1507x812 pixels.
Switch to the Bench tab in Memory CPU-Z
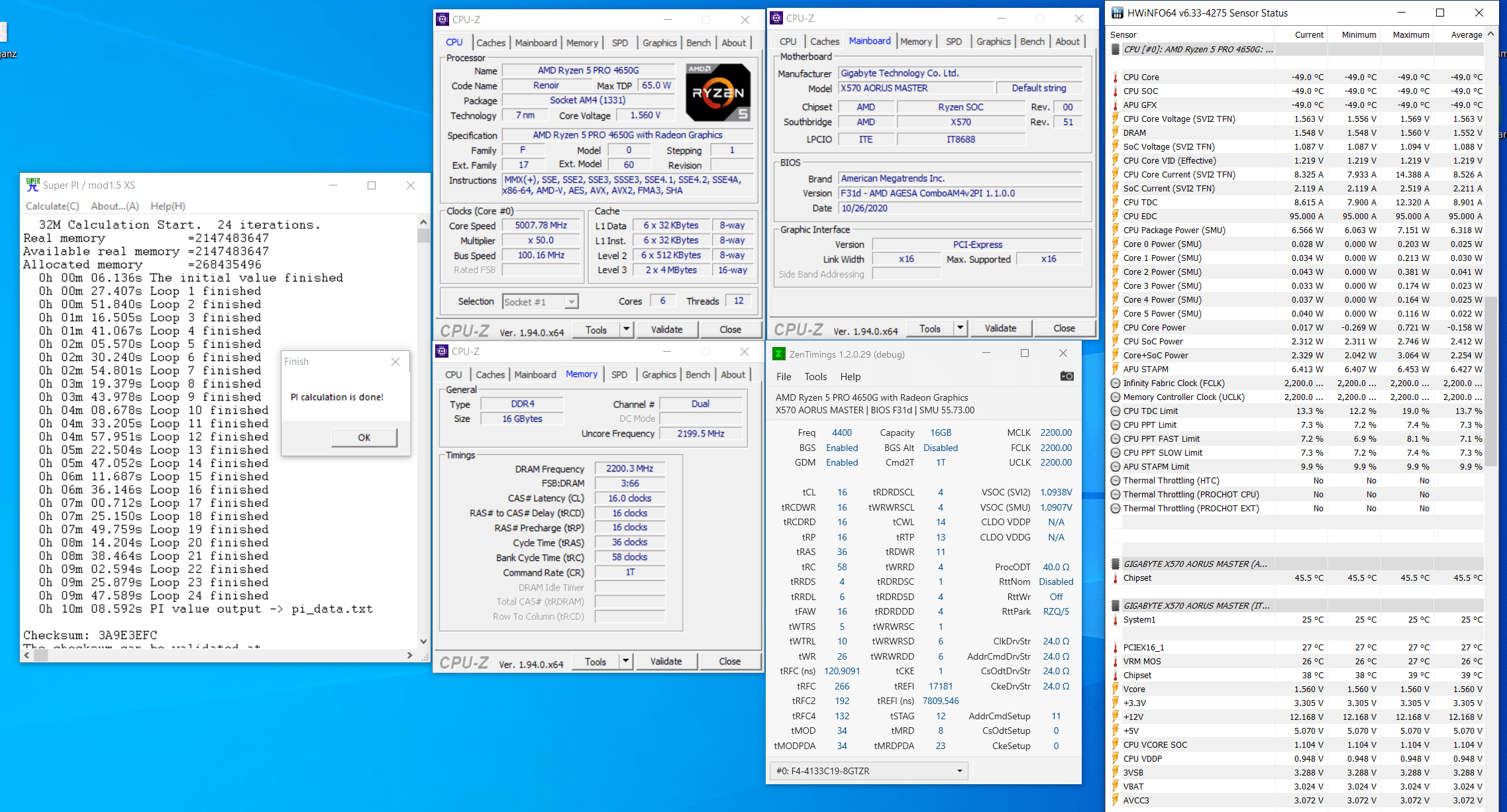pyautogui.click(x=698, y=375)
